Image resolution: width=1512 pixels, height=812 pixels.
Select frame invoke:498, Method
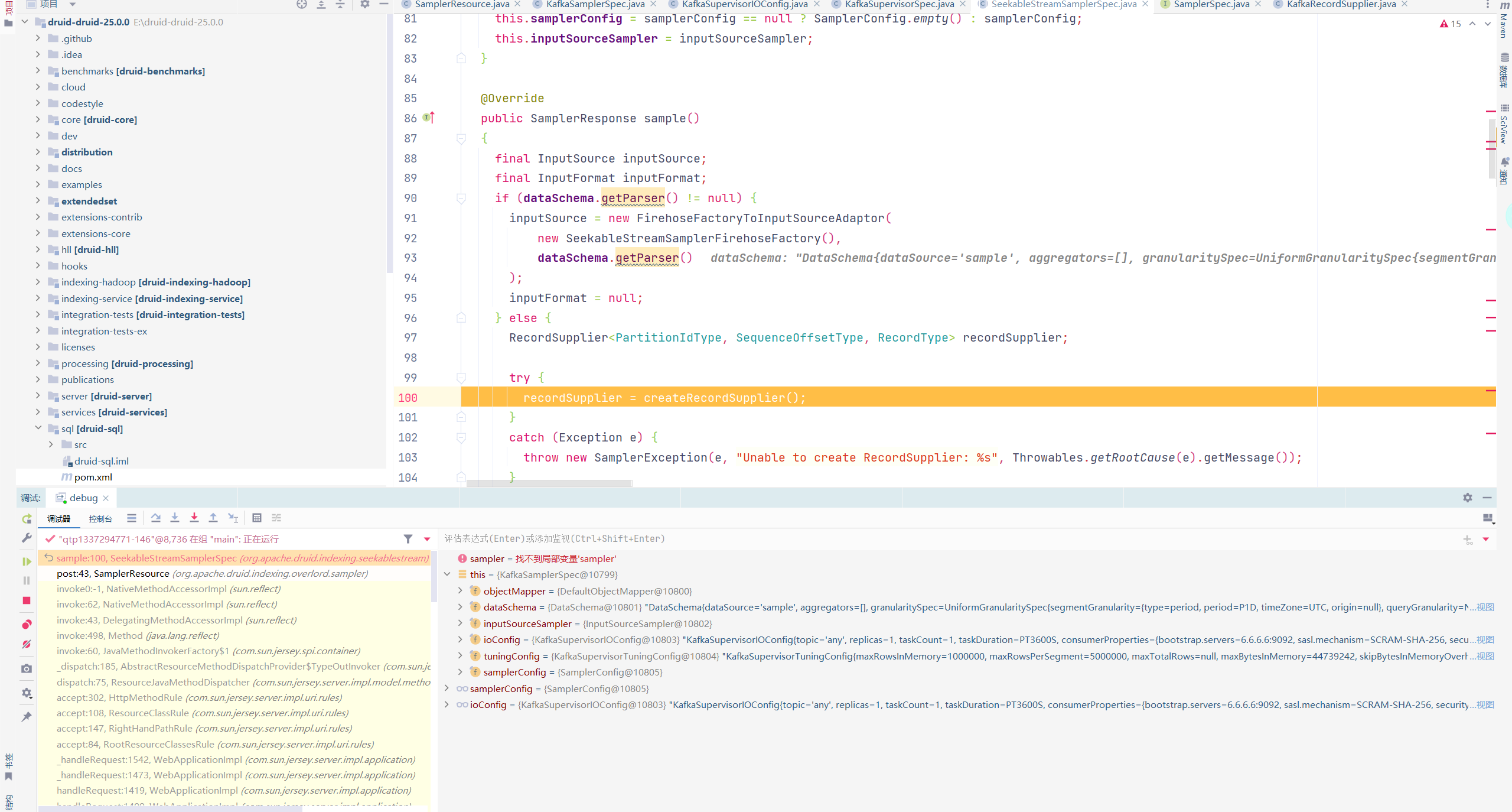pyautogui.click(x=234, y=635)
